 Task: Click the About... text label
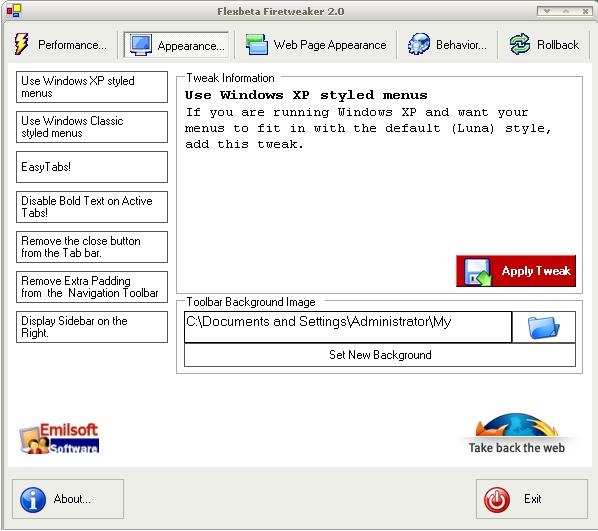click(72, 499)
